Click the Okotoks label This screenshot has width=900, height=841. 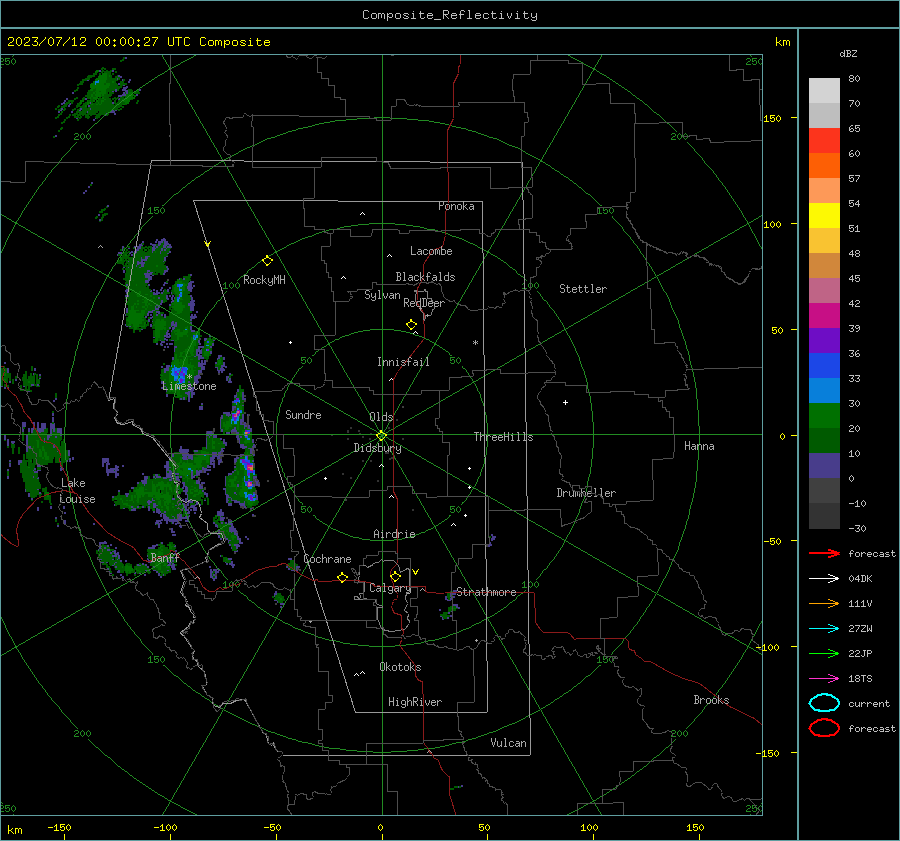click(x=400, y=667)
